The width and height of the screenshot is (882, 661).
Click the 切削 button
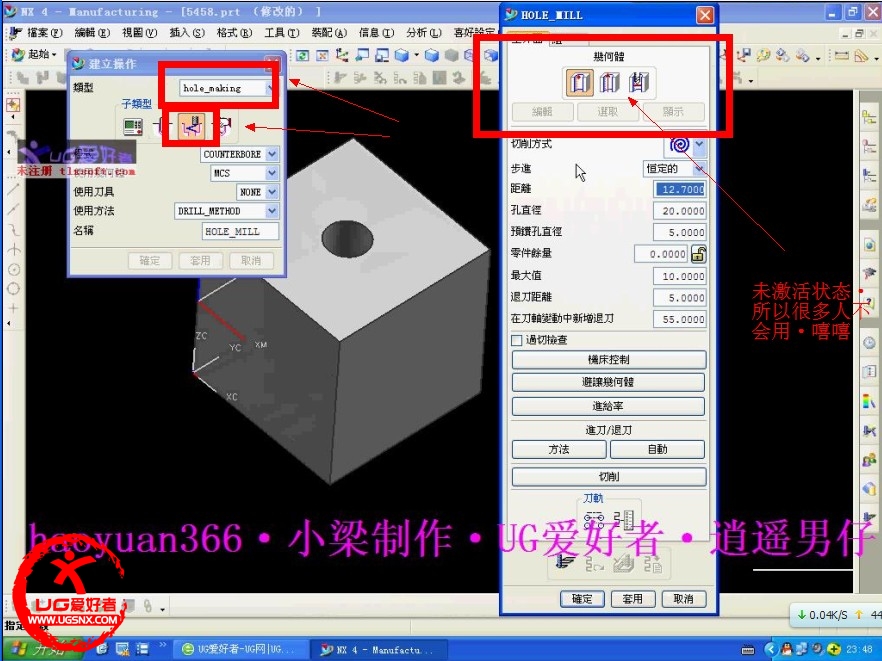click(x=609, y=476)
